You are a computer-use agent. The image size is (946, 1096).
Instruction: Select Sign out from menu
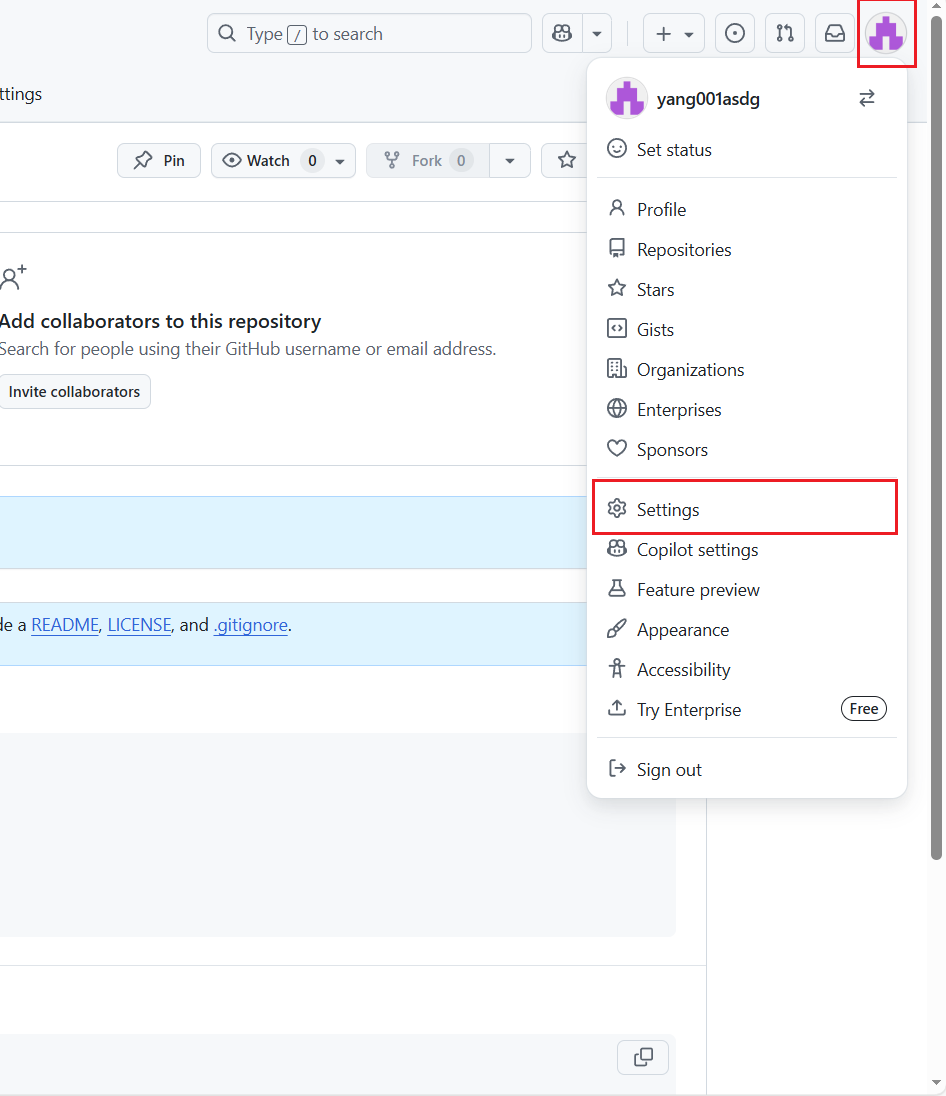745,770
